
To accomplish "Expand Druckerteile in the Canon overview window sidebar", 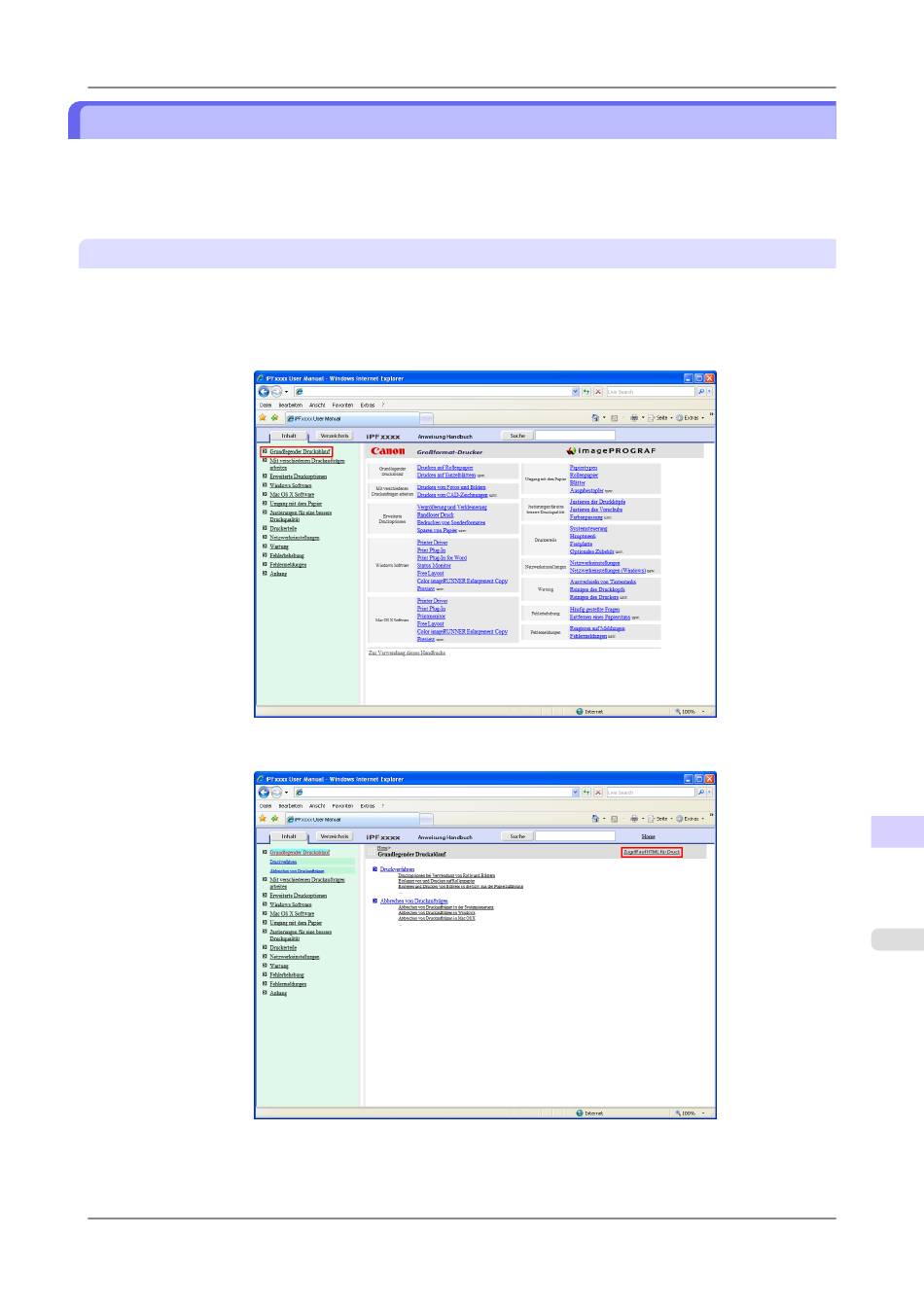I will pos(265,528).
